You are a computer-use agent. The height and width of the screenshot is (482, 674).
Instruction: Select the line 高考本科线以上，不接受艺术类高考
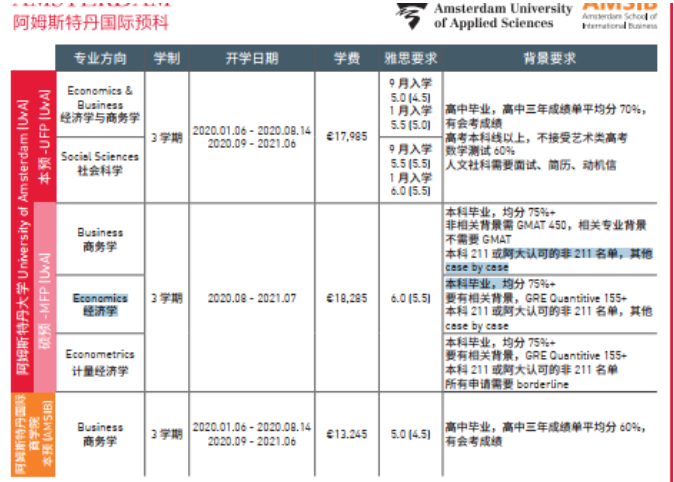[x=536, y=138]
